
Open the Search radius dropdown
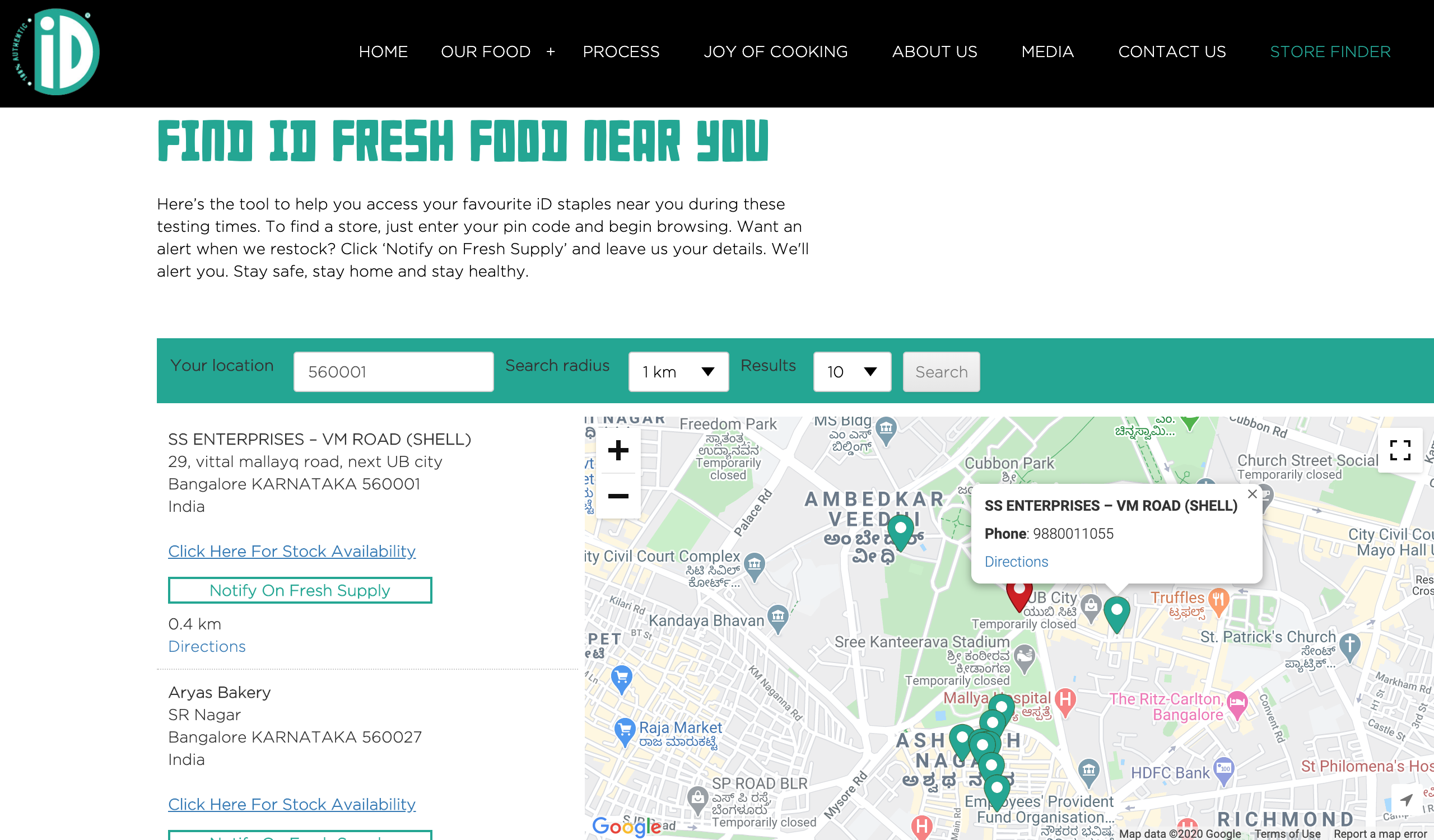pyautogui.click(x=678, y=372)
